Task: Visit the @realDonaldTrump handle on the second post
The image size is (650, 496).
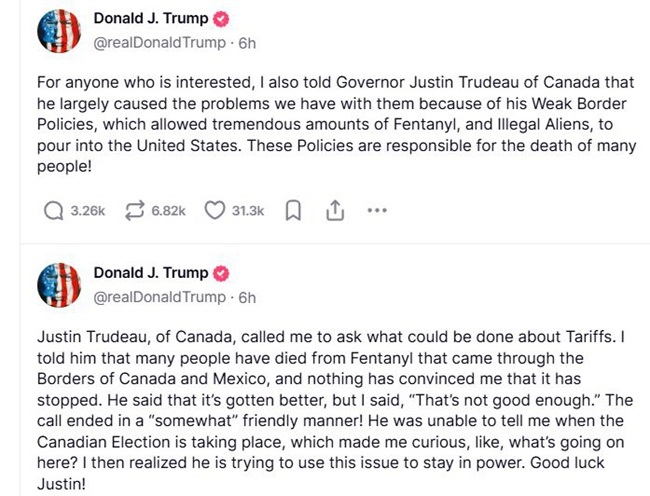Action: coord(160,297)
